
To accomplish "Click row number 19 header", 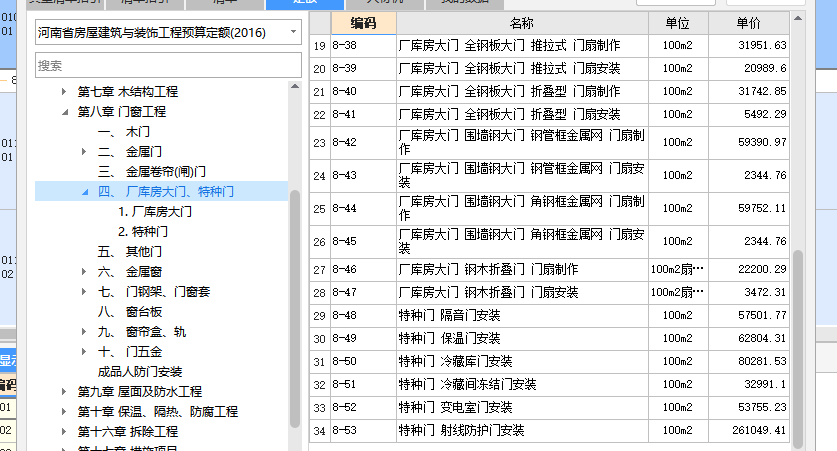I will coord(320,46).
